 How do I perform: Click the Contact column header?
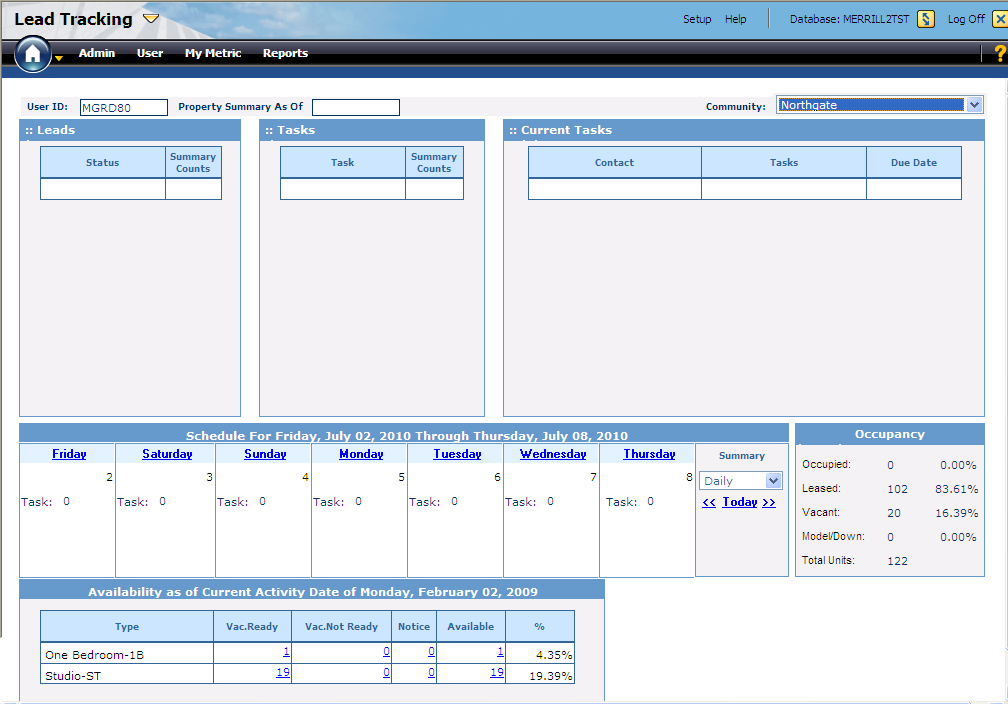615,163
